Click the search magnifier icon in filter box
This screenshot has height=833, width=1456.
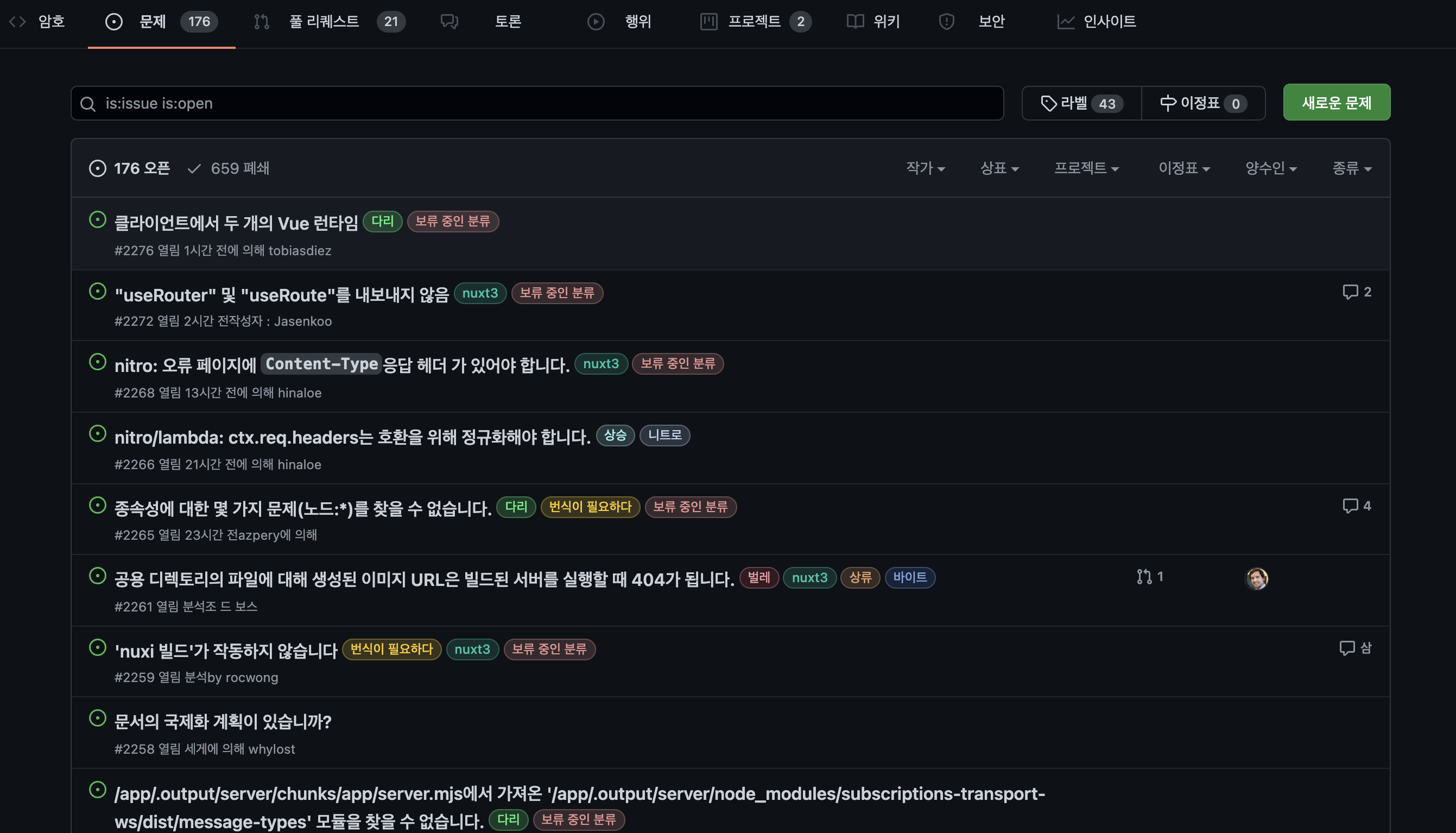pos(87,104)
